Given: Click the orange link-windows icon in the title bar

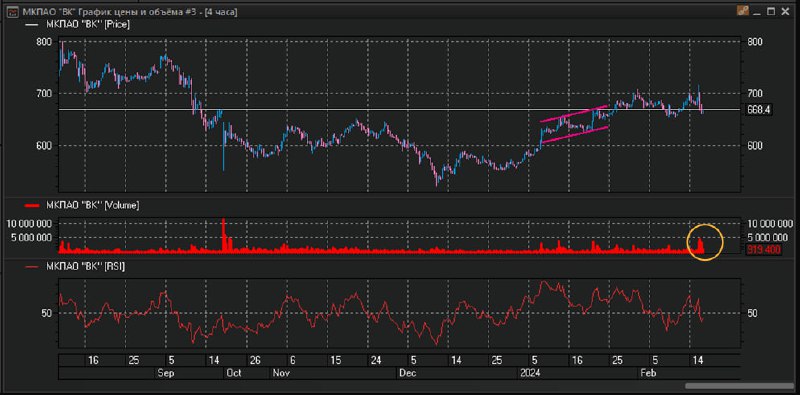Looking at the screenshot, I should pos(742,11).
